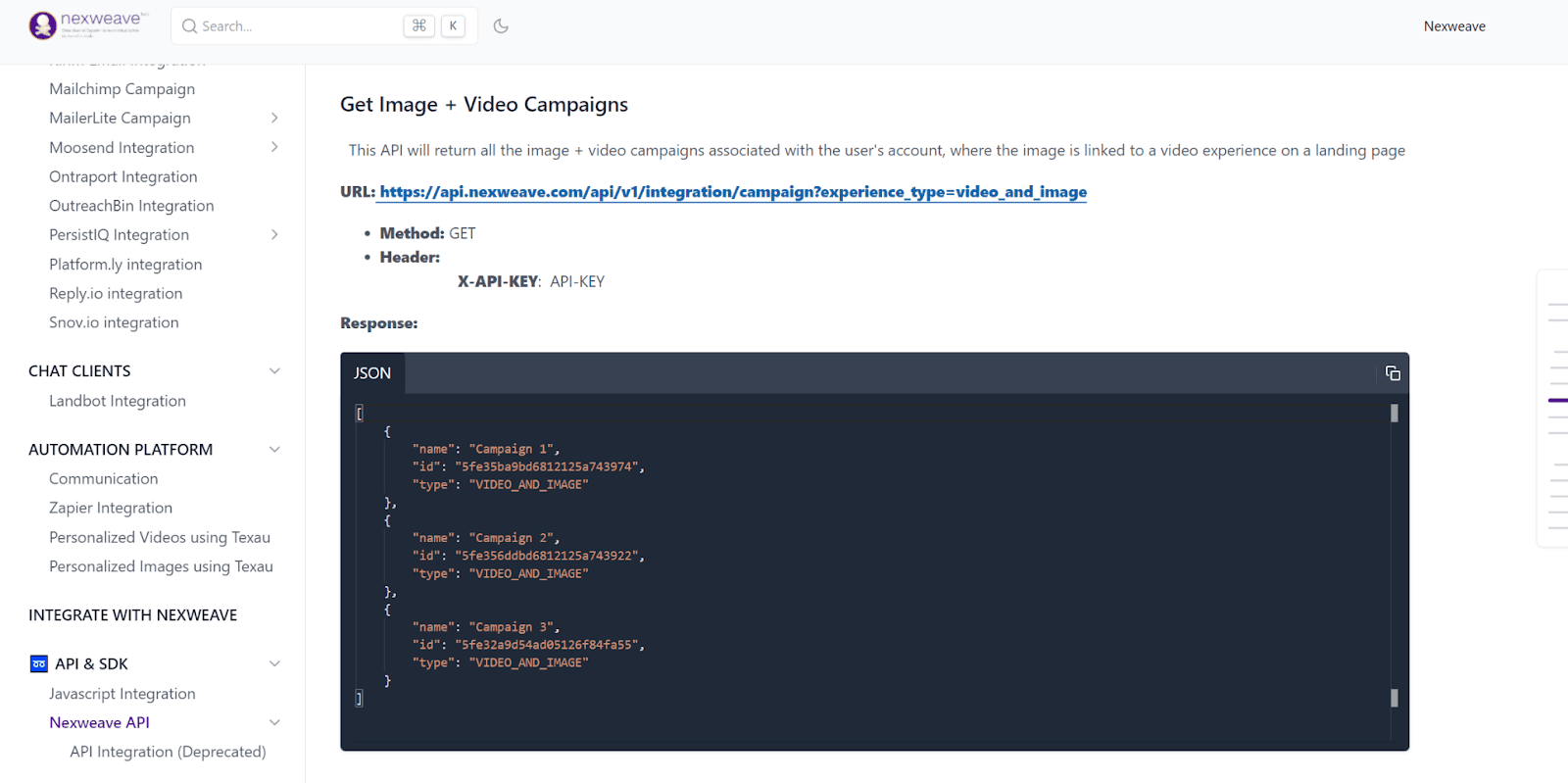Click "Get Image + Video Campaigns" heading
The height and width of the screenshot is (783, 1568).
click(484, 104)
